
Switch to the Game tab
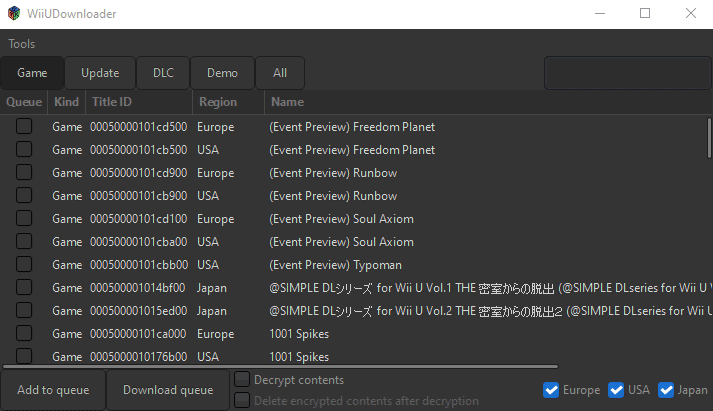32,73
